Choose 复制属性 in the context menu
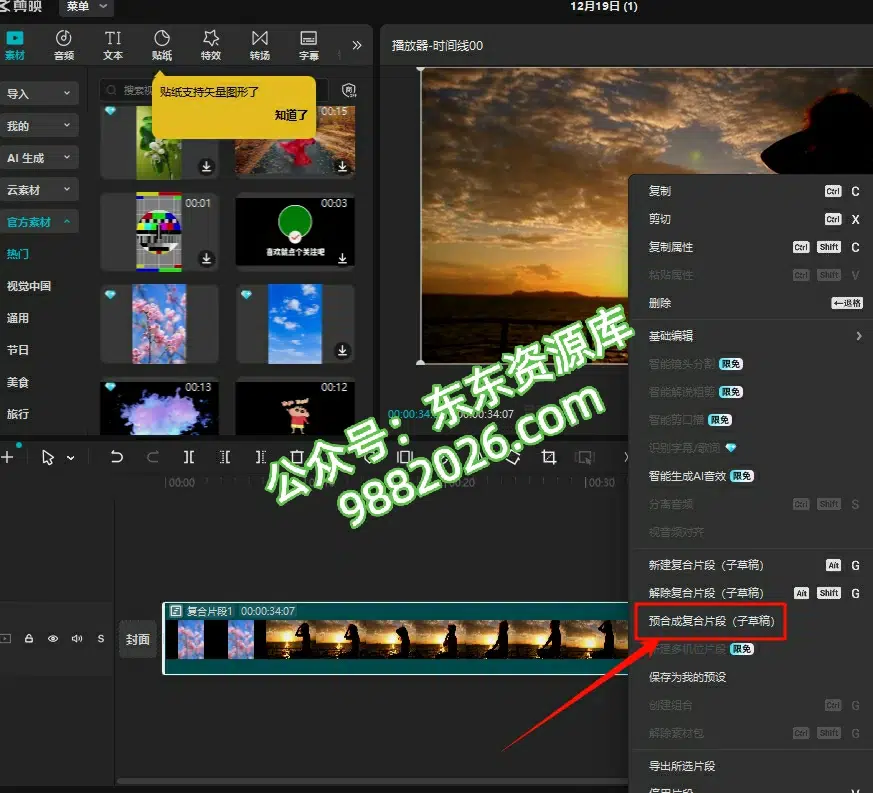873x793 pixels. (x=671, y=247)
